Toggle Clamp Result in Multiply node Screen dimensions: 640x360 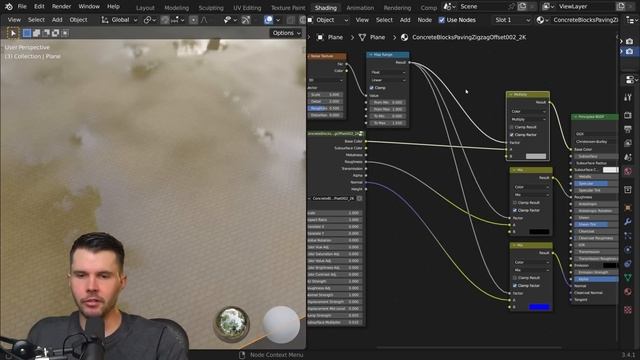[511, 127]
